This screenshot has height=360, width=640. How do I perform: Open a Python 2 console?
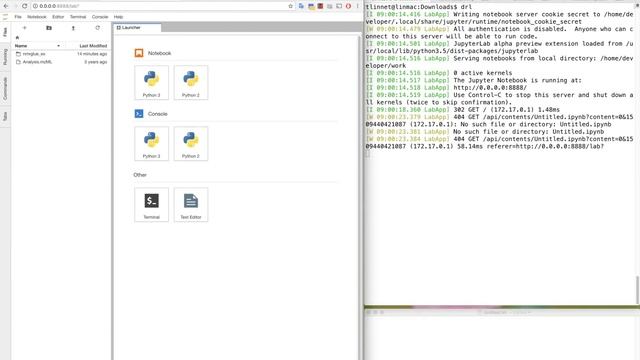[x=191, y=144]
